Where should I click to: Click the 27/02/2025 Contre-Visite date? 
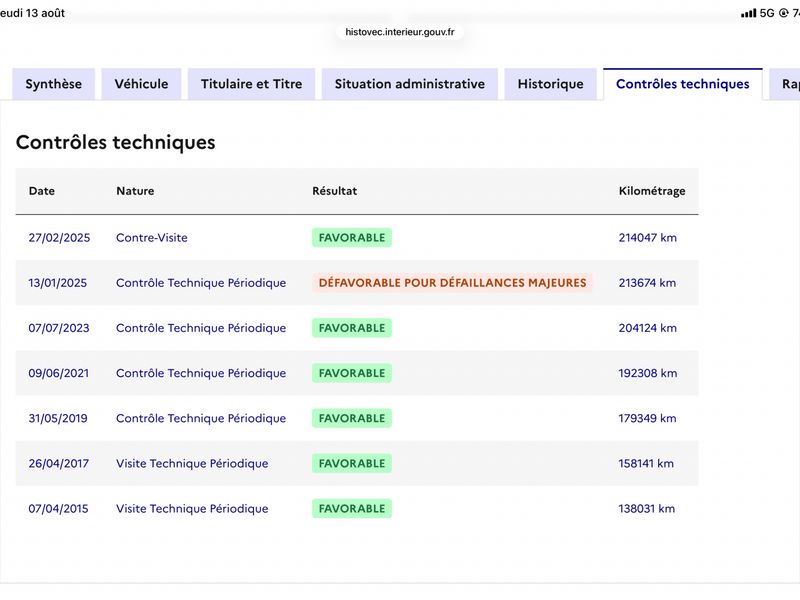[x=59, y=238]
